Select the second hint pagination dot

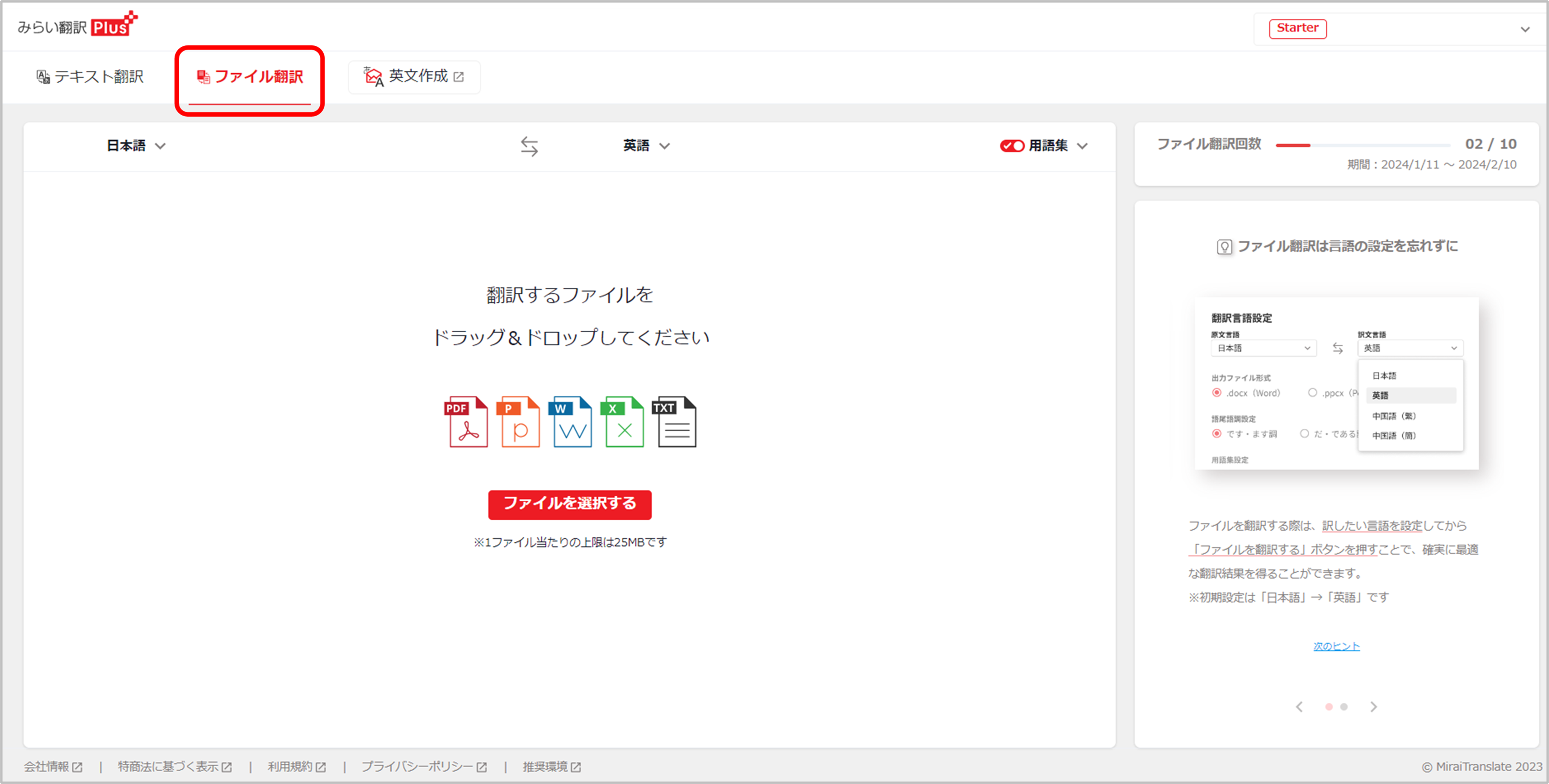pos(1344,707)
